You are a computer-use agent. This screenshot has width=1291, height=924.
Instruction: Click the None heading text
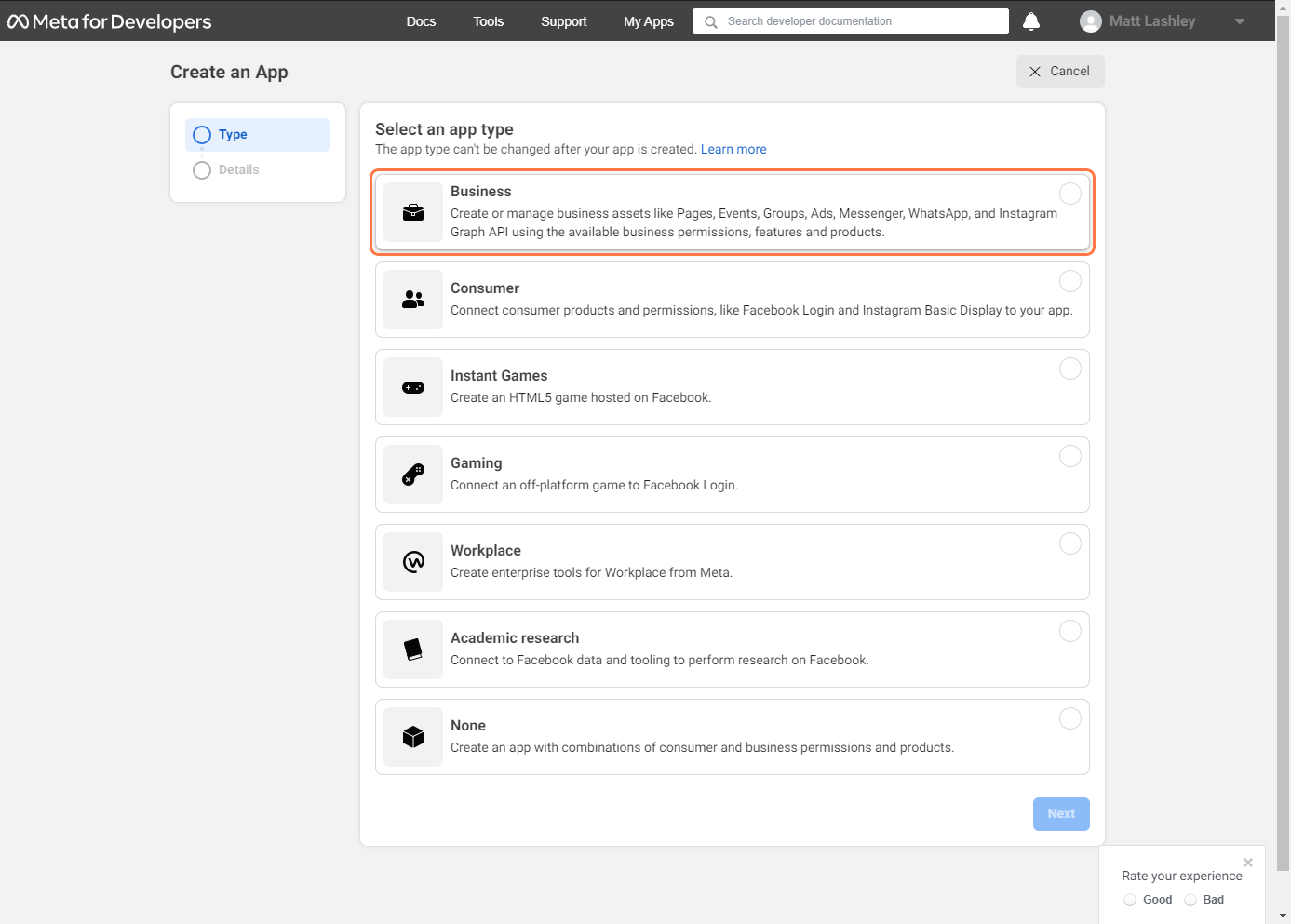(468, 726)
